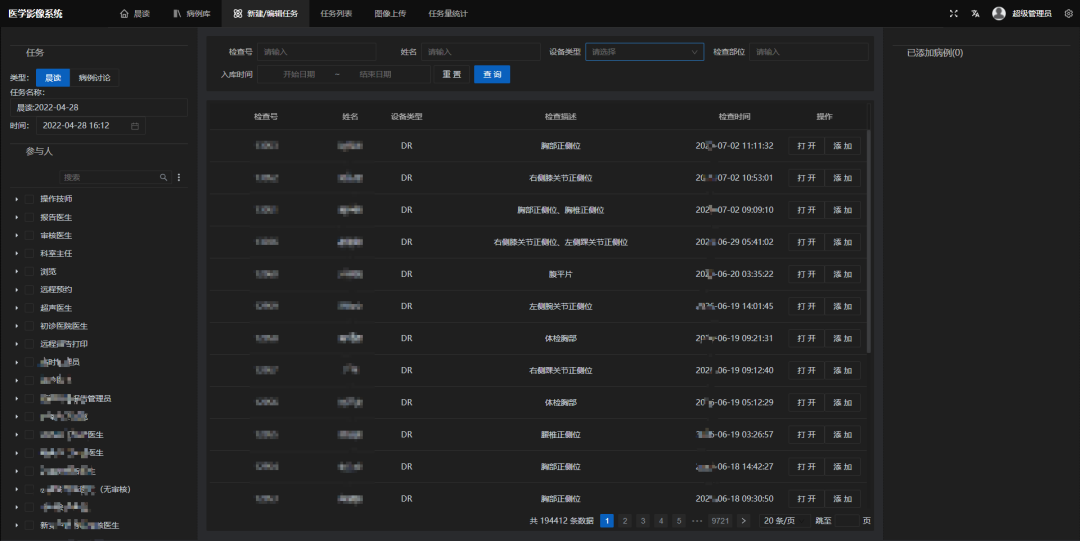Click the table's vertical scrollbar
This screenshot has width=1080, height=541.
(x=868, y=240)
